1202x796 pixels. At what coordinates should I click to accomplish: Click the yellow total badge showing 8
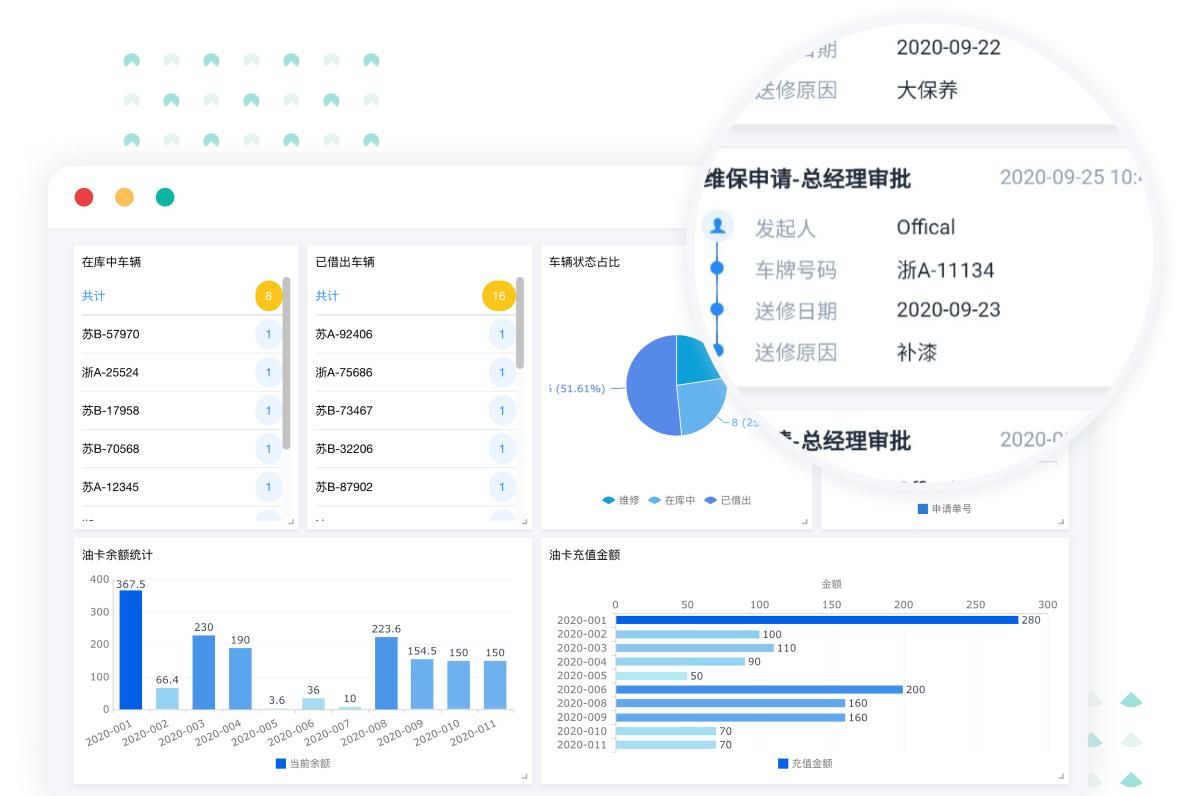[268, 296]
